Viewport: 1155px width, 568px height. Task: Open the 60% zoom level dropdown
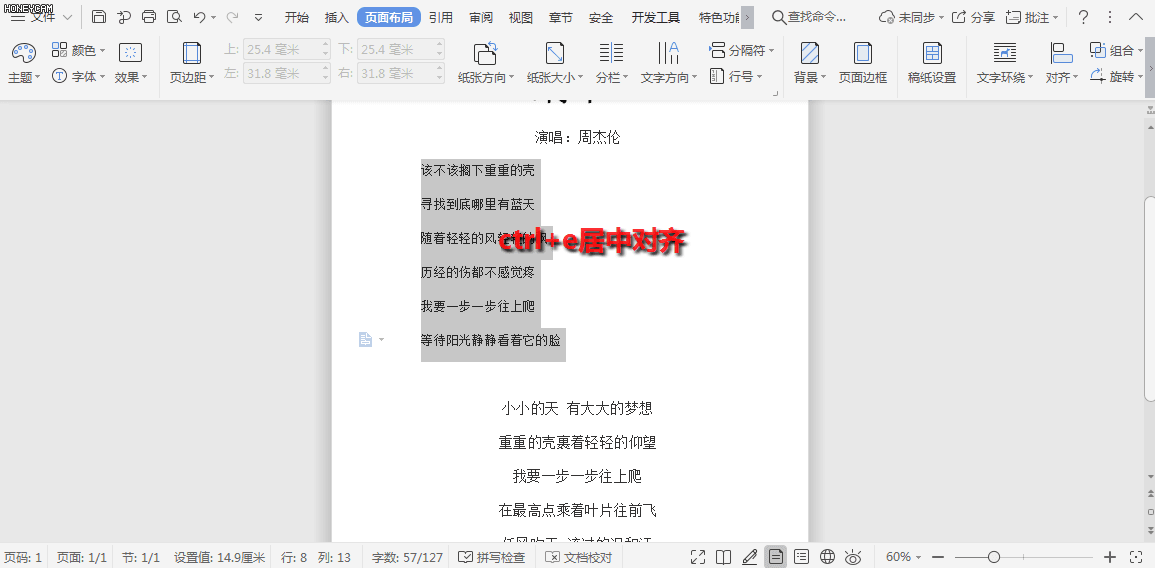(x=903, y=557)
